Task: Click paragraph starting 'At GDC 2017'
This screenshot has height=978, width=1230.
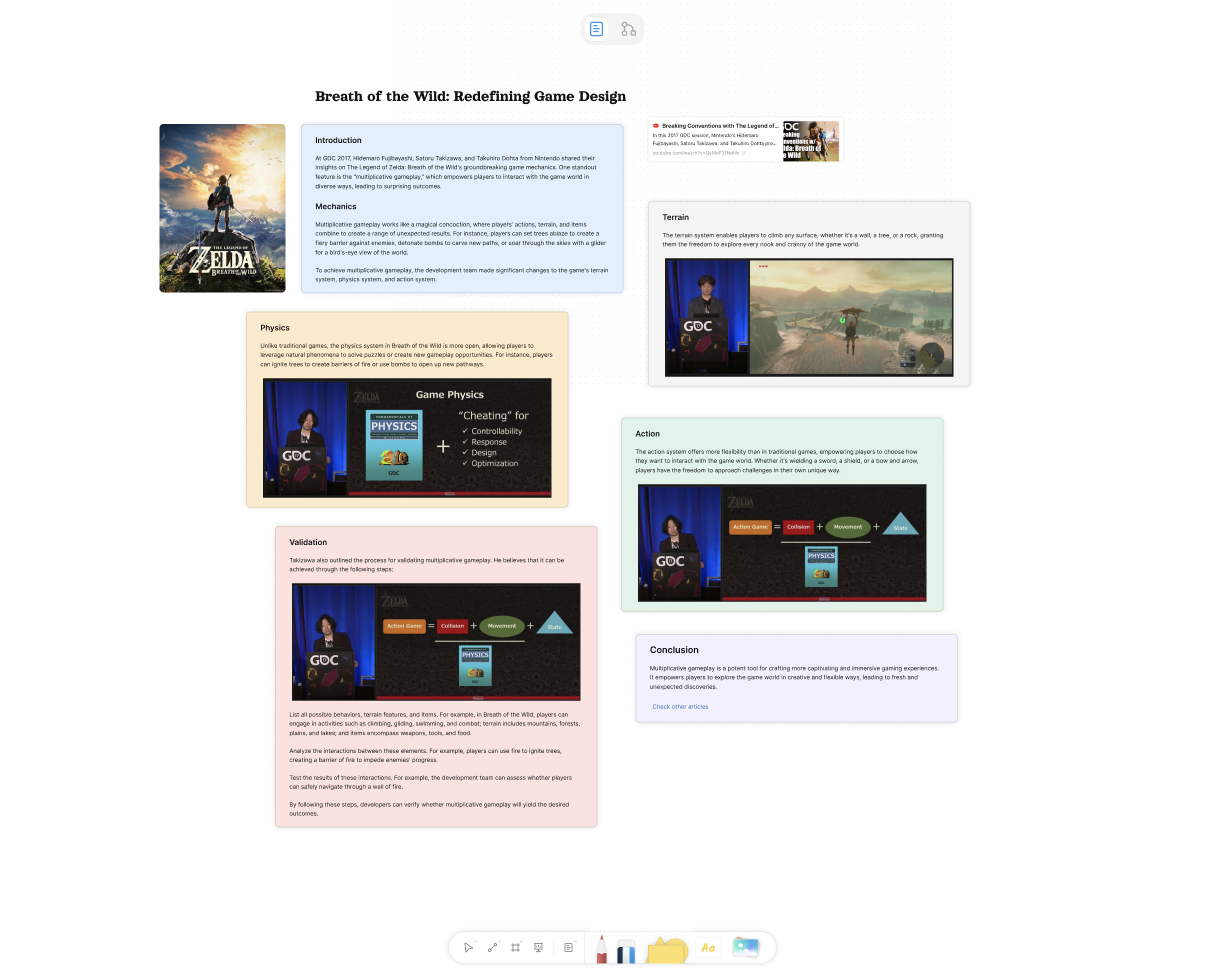Action: pyautogui.click(x=456, y=172)
